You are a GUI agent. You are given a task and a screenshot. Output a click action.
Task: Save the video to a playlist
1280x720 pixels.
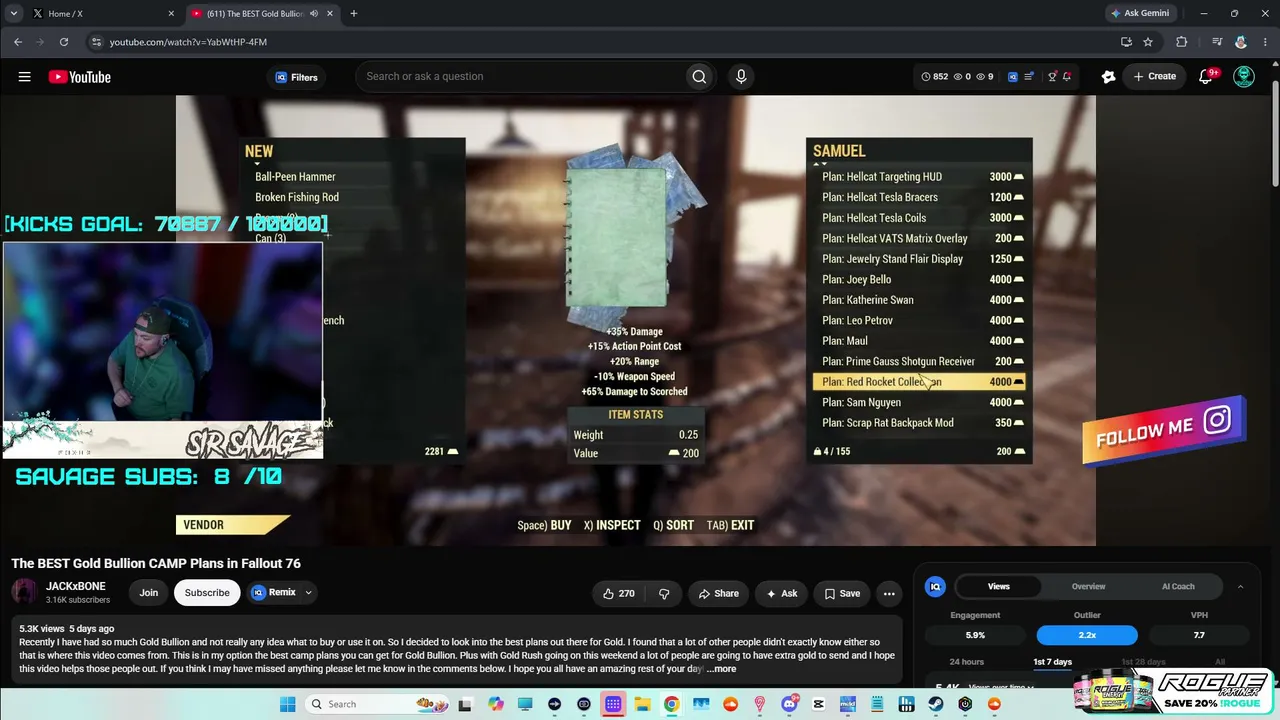point(841,593)
